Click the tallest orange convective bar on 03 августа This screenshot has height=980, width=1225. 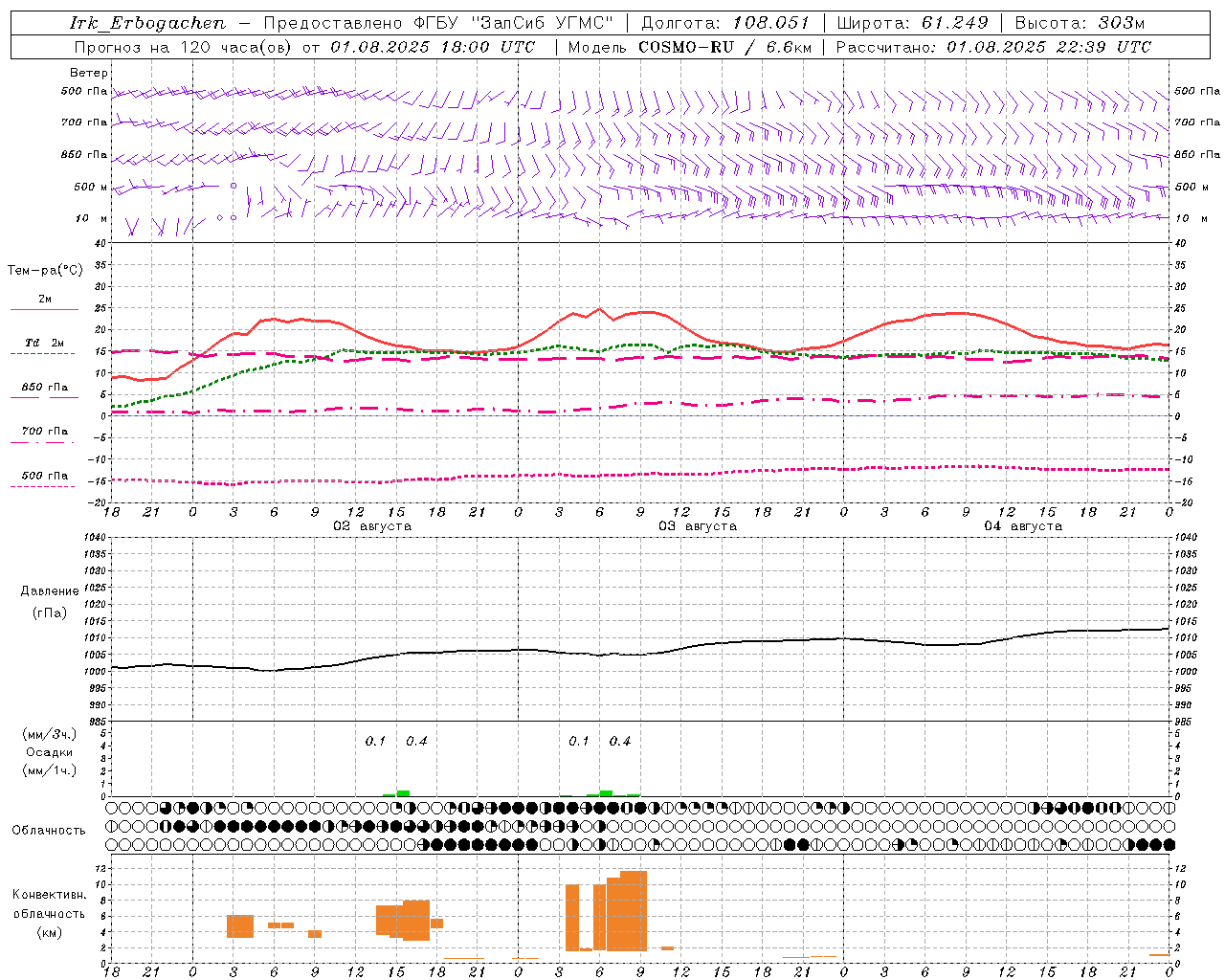[x=634, y=910]
